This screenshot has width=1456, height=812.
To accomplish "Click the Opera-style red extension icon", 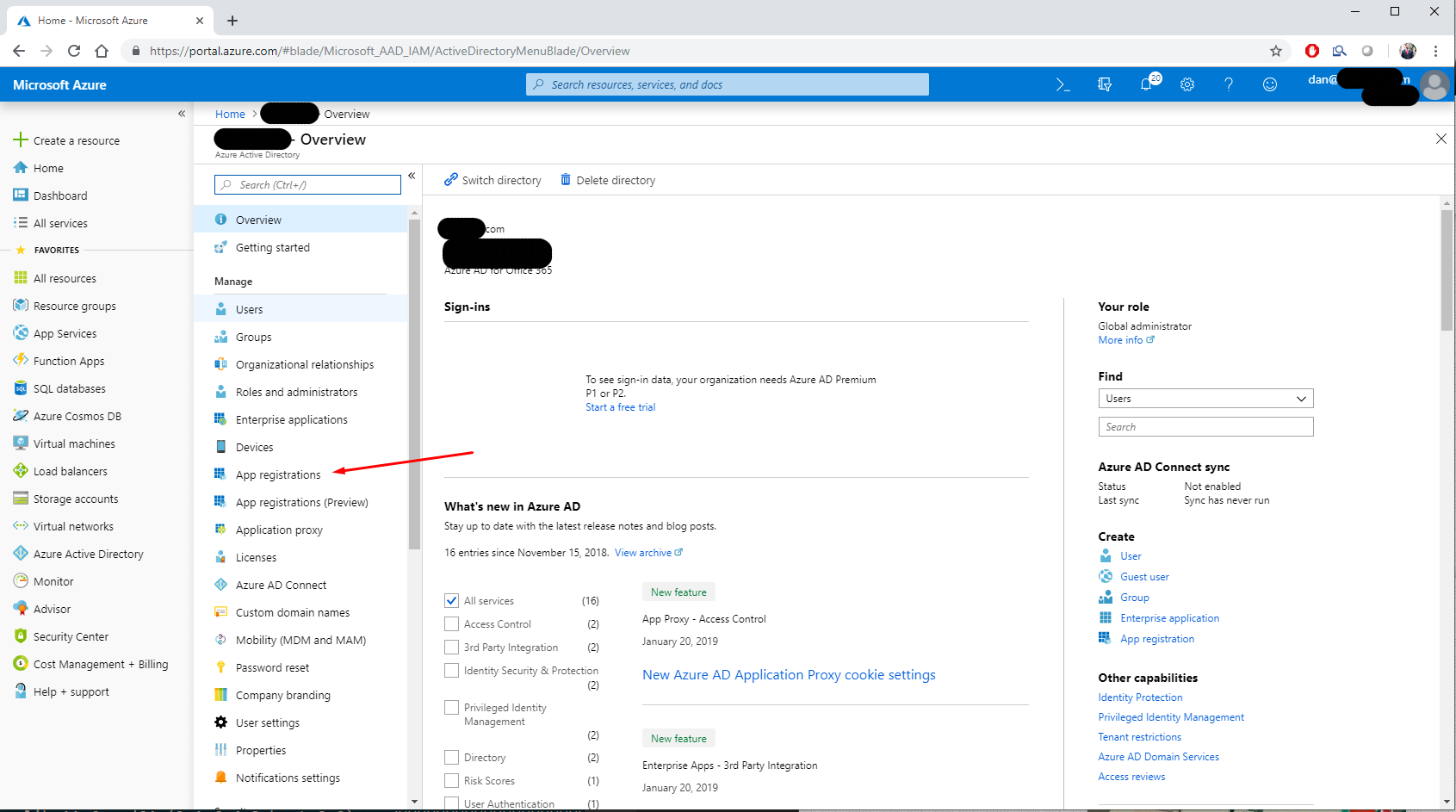I will click(1312, 51).
